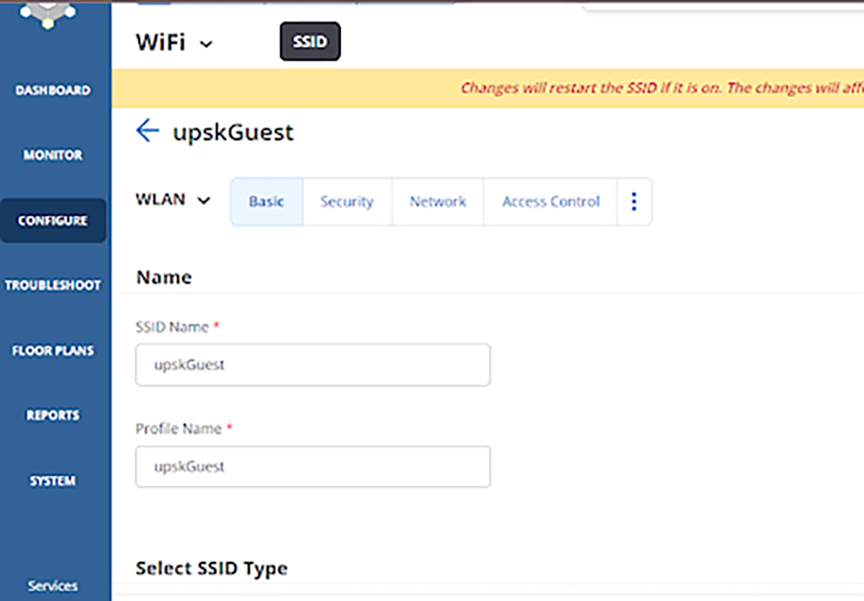Image resolution: width=864 pixels, height=601 pixels.
Task: Go back using the blue back arrow
Action: pyautogui.click(x=147, y=130)
